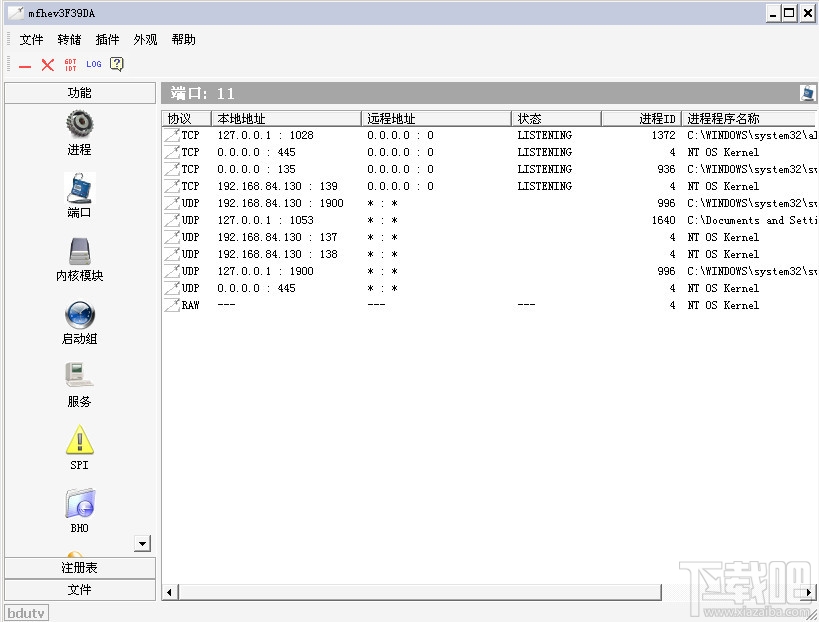Open the 转储 (Dump) menu
Viewport: 819px width, 622px height.
[68, 40]
